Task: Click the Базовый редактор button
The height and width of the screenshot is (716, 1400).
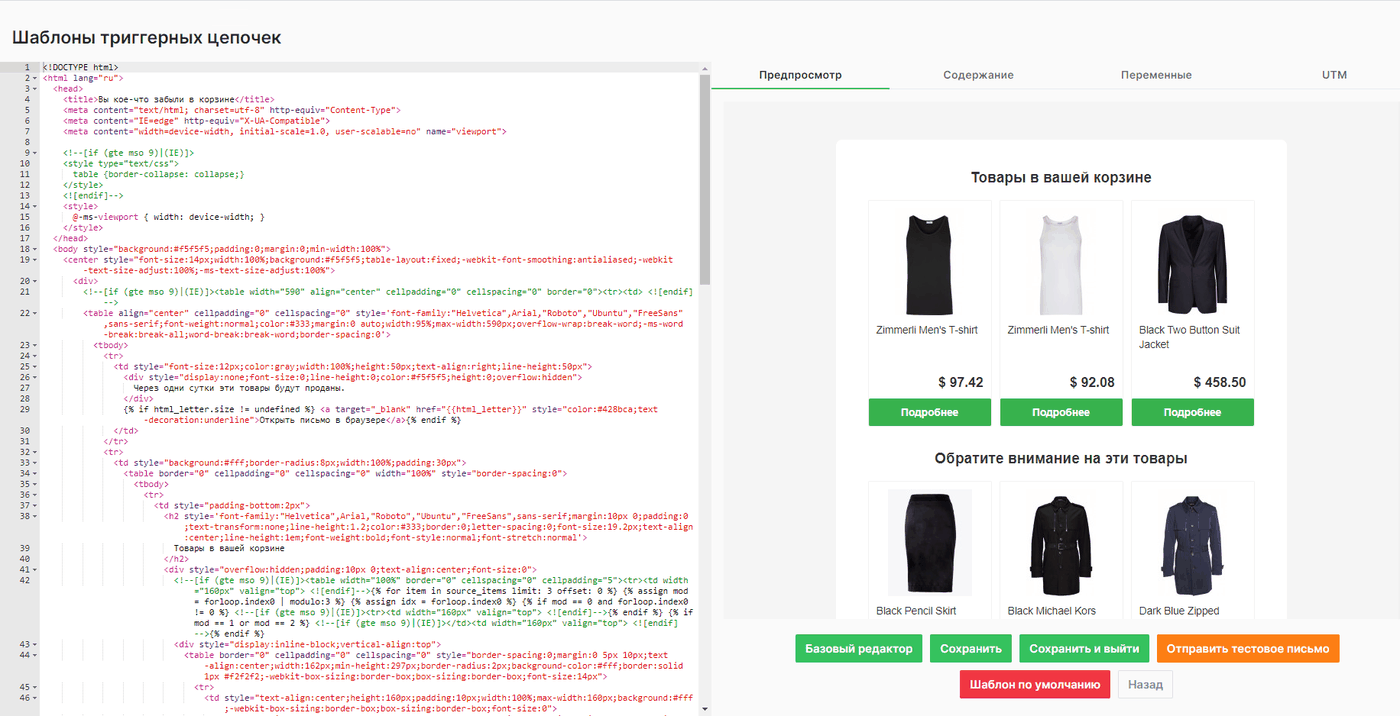Action: point(859,649)
